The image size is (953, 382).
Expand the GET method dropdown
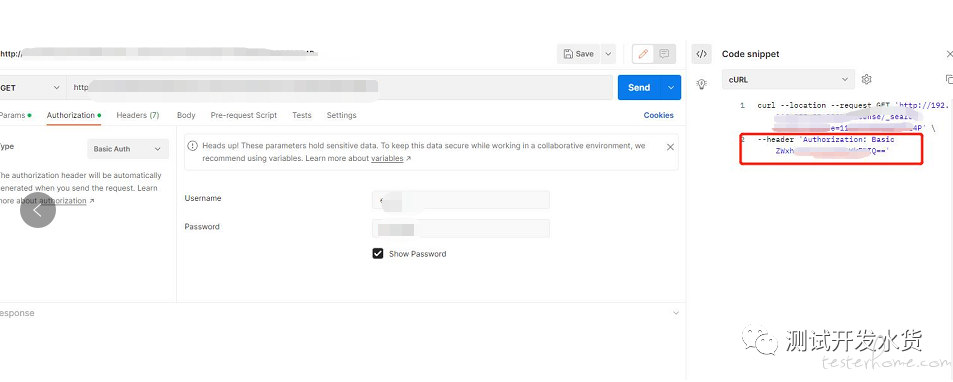point(30,87)
